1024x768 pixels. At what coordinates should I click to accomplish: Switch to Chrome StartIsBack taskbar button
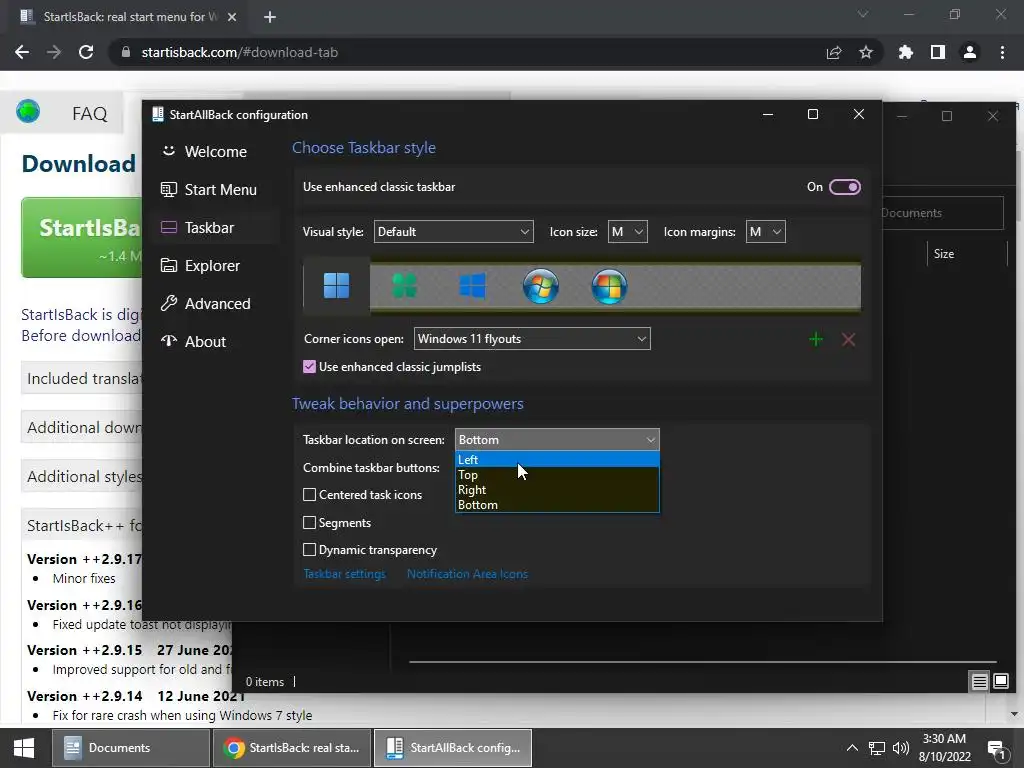(x=292, y=748)
